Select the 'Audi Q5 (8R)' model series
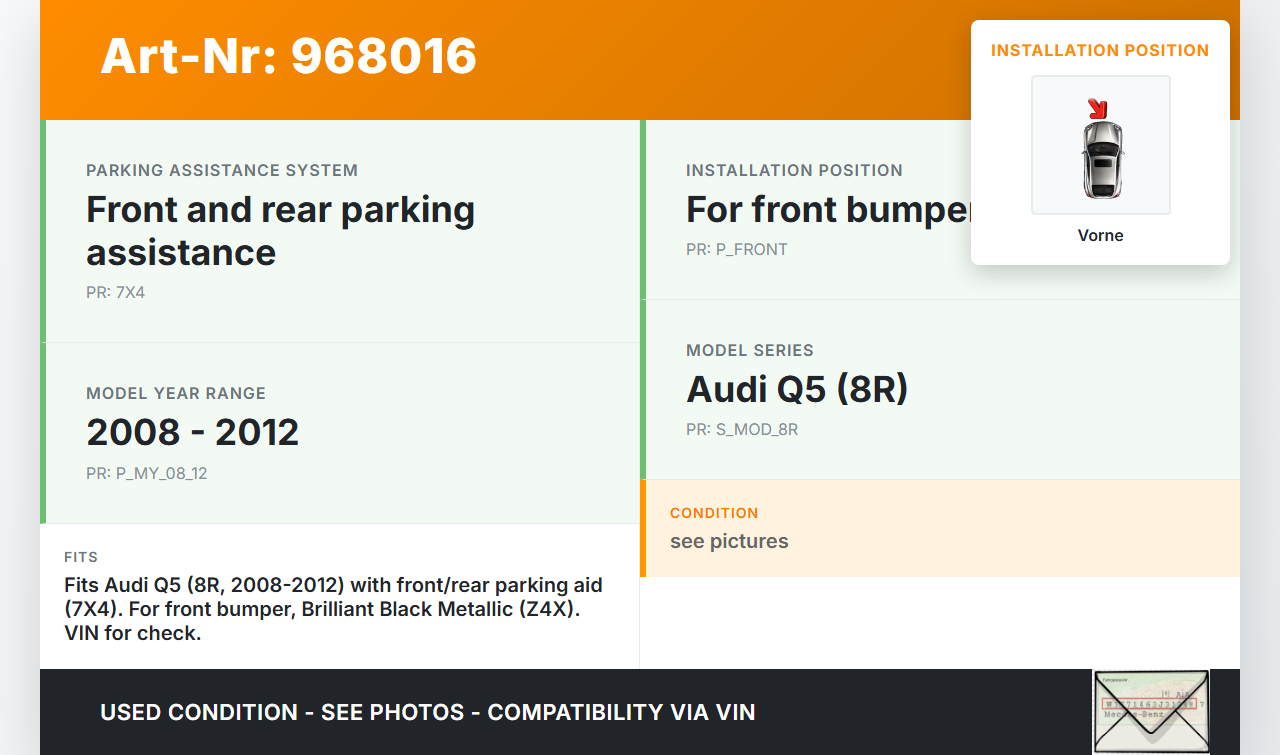Viewport: 1280px width, 755px height. pyautogui.click(x=797, y=389)
